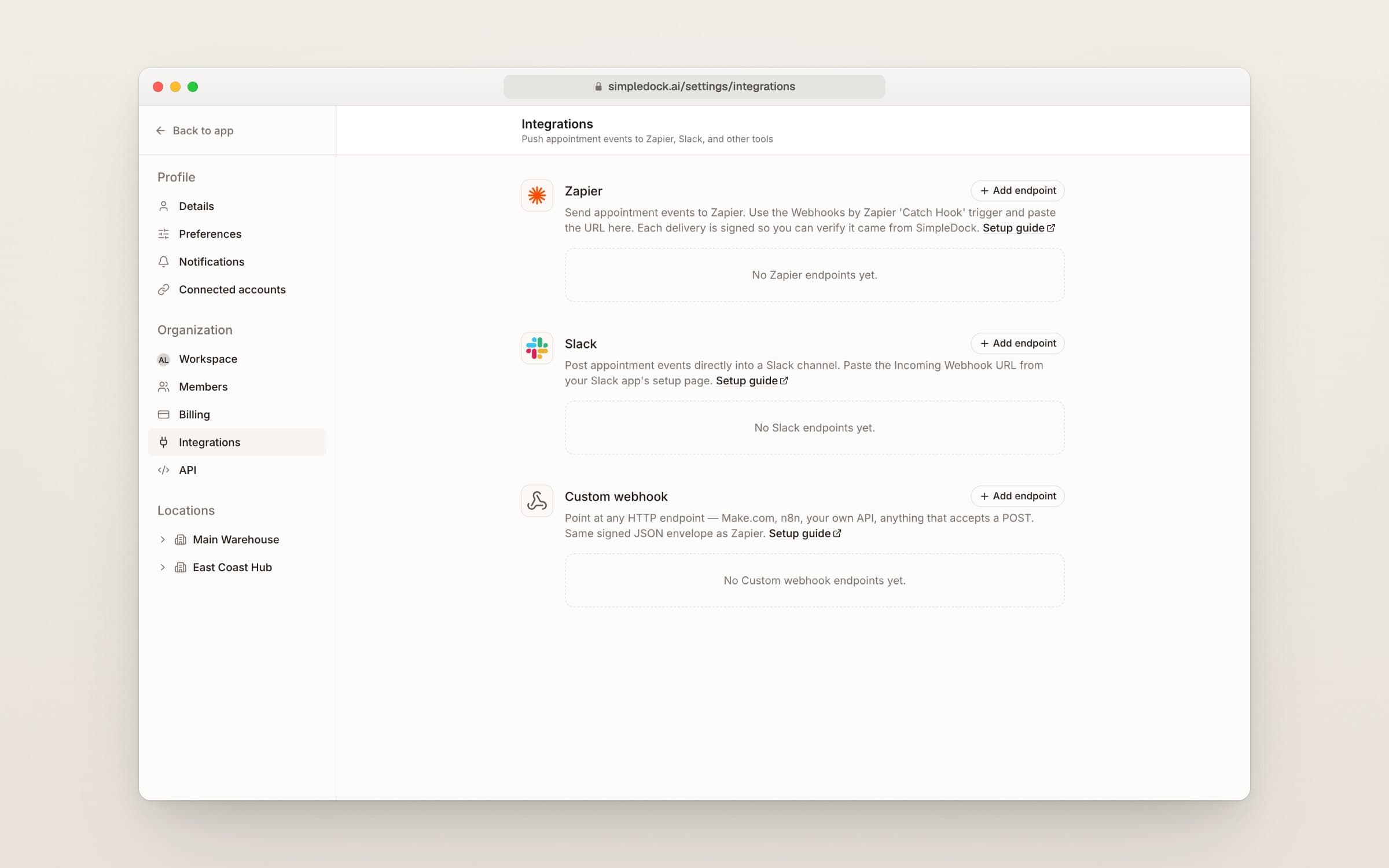Click the building icon beside Main Warehouse
The width and height of the screenshot is (1389, 868).
click(181, 540)
